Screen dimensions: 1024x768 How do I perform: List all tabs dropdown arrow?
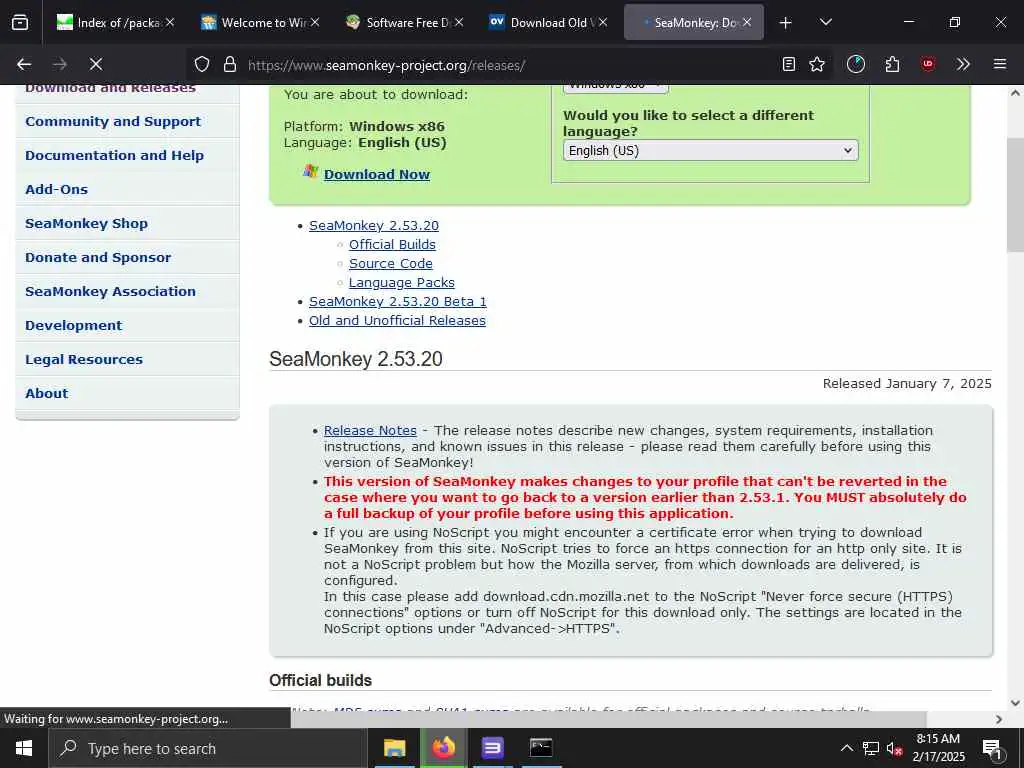pyautogui.click(x=825, y=22)
